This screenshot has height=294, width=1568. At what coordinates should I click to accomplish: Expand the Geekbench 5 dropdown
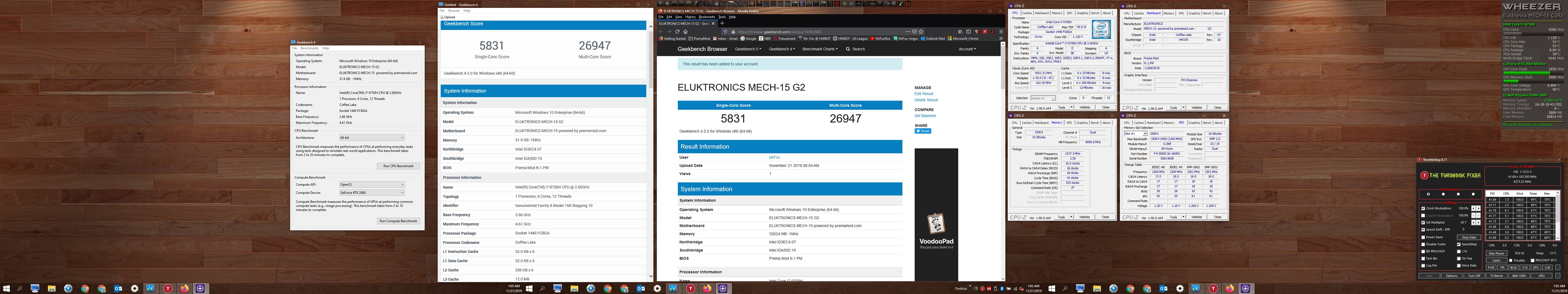tap(748, 49)
